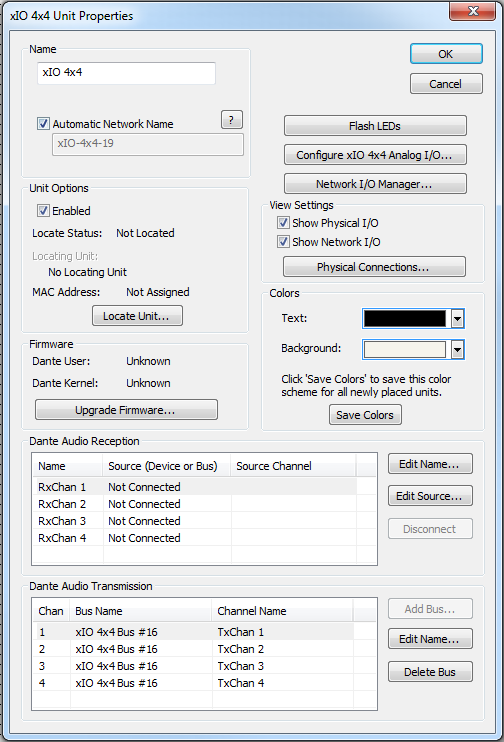Click Channel Name column header

coord(283,611)
